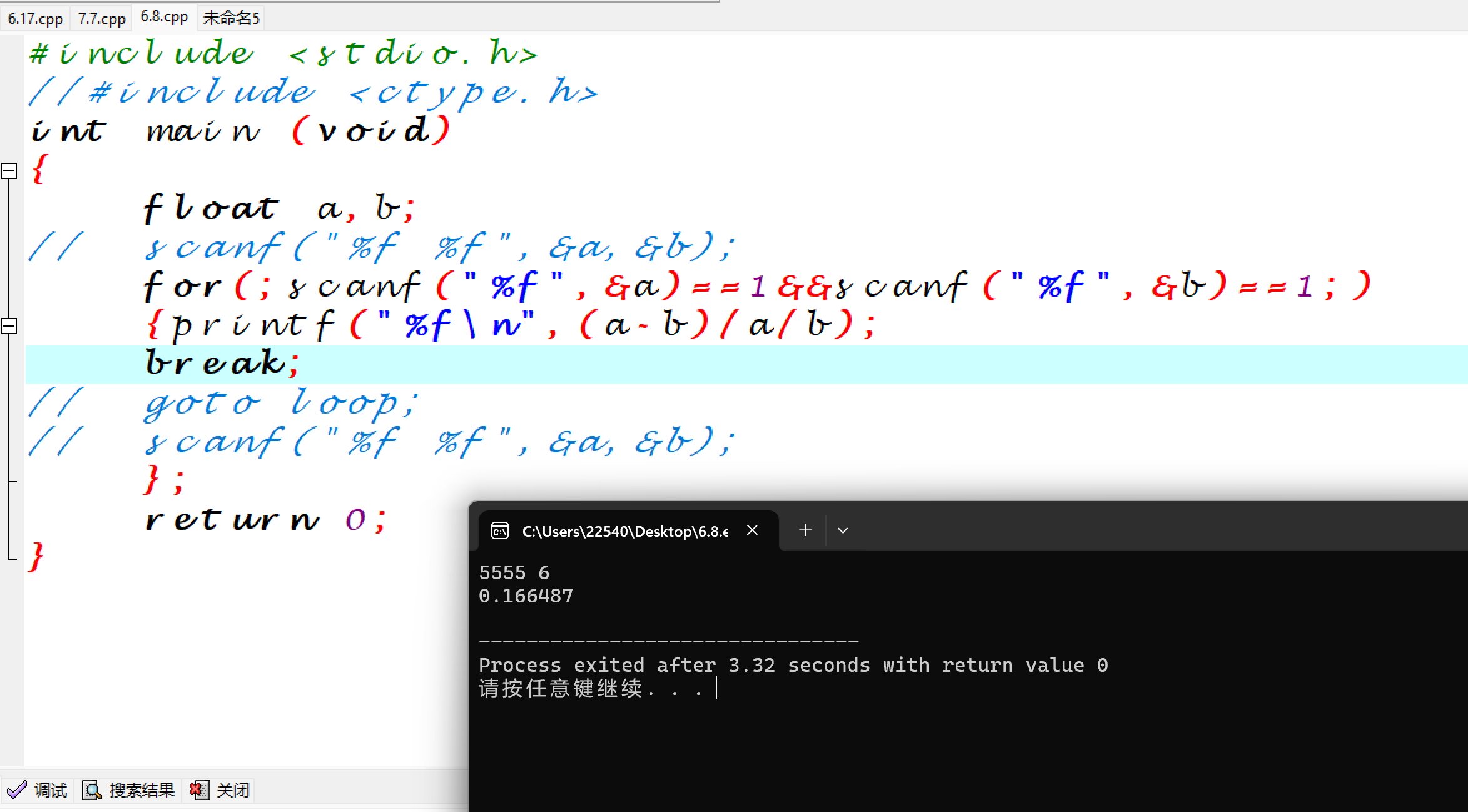The width and height of the screenshot is (1468, 812).
Task: Click the 关闭 red X icon
Action: click(198, 790)
